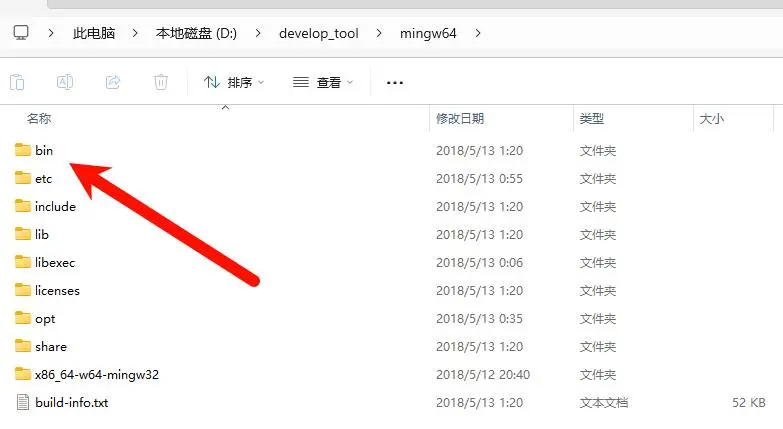
Task: Select the bin folder icon
Action: tap(22, 150)
